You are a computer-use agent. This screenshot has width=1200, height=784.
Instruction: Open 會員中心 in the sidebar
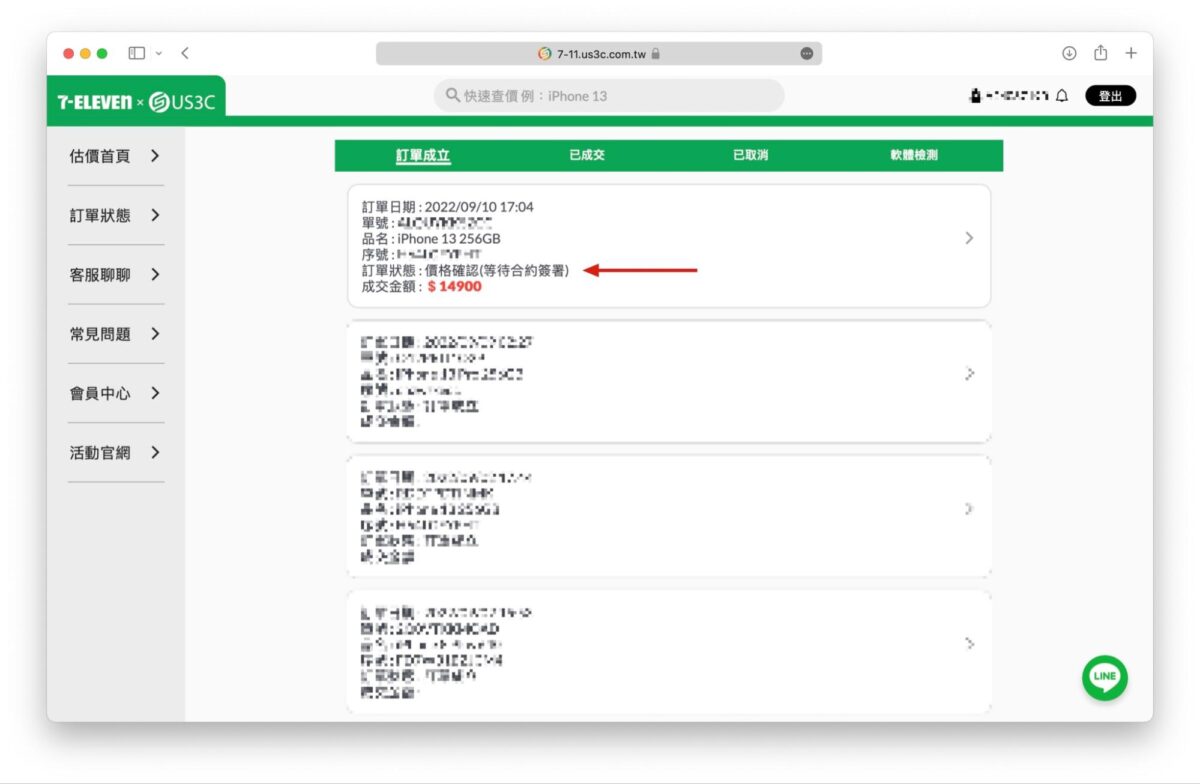point(100,393)
